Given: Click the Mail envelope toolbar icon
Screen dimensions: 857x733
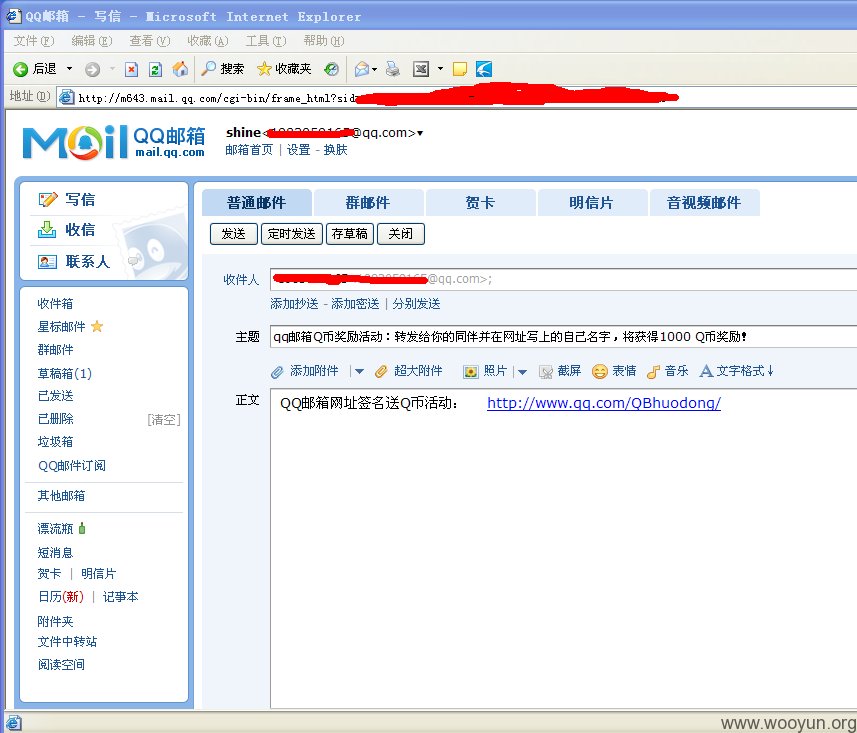Looking at the screenshot, I should point(362,69).
